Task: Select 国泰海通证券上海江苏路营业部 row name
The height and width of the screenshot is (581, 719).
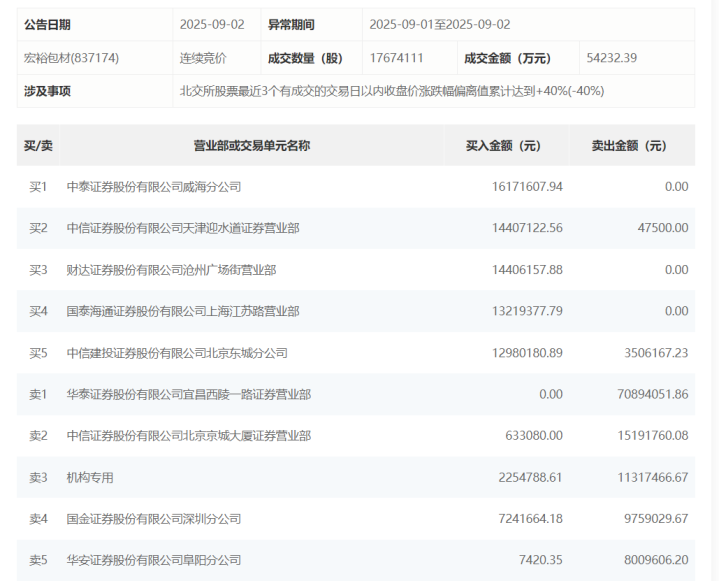Action: coord(183,311)
